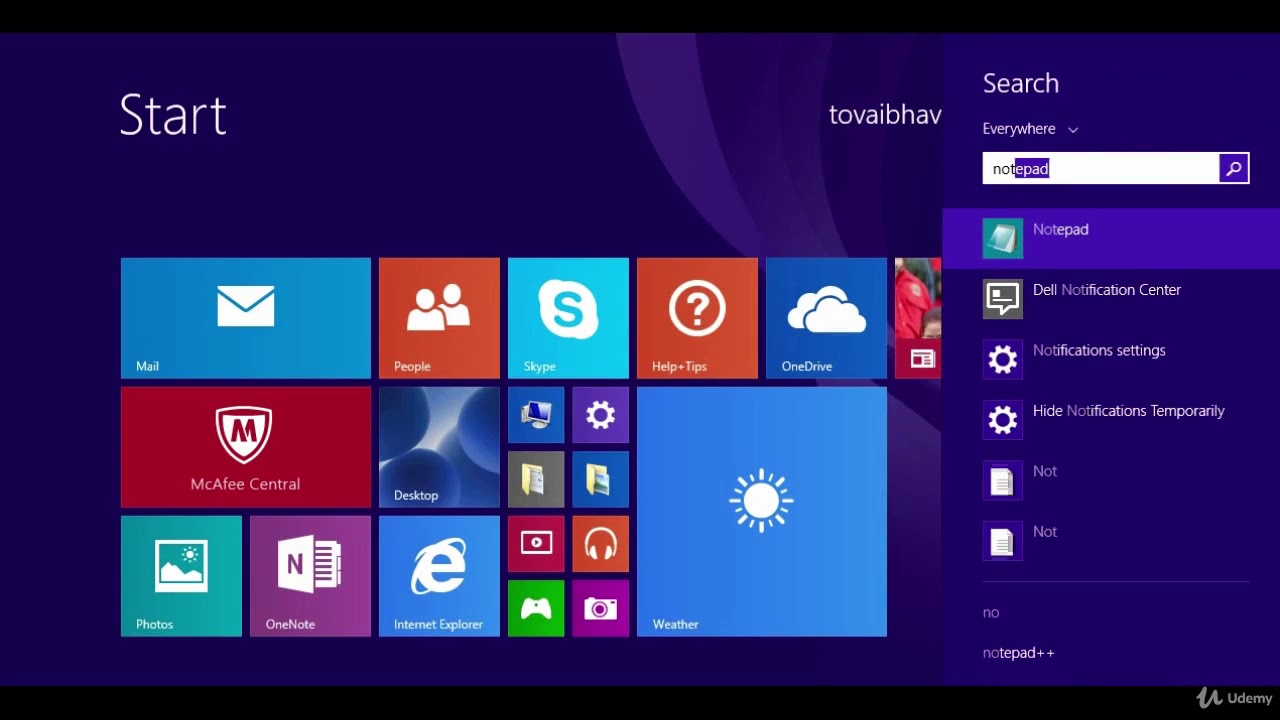Click the tovaibhav user account name

click(x=885, y=115)
